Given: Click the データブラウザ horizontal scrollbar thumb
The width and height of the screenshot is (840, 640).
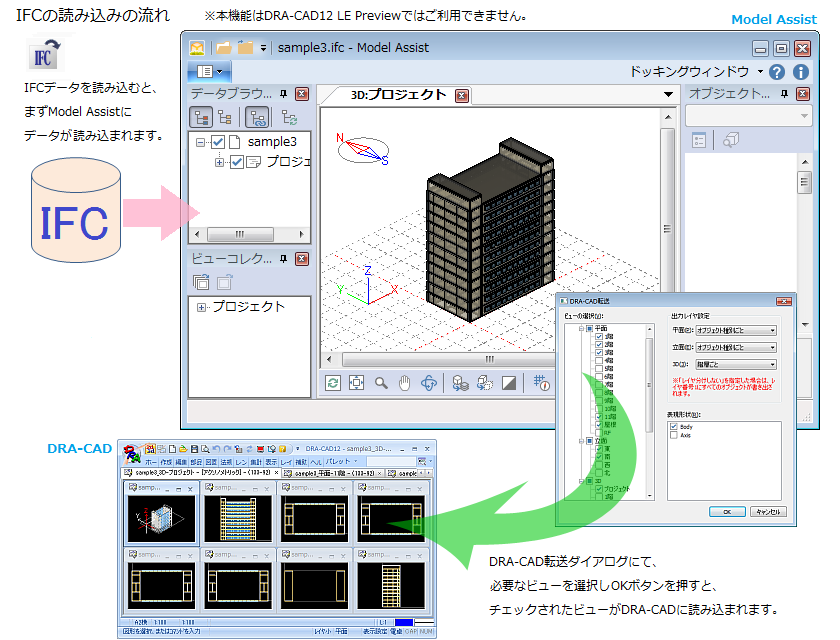Looking at the screenshot, I should pos(240,234).
